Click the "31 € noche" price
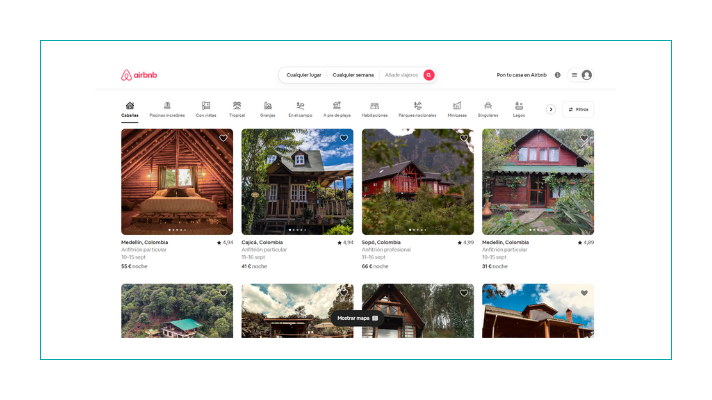This screenshot has width=712, height=400. pyautogui.click(x=495, y=267)
